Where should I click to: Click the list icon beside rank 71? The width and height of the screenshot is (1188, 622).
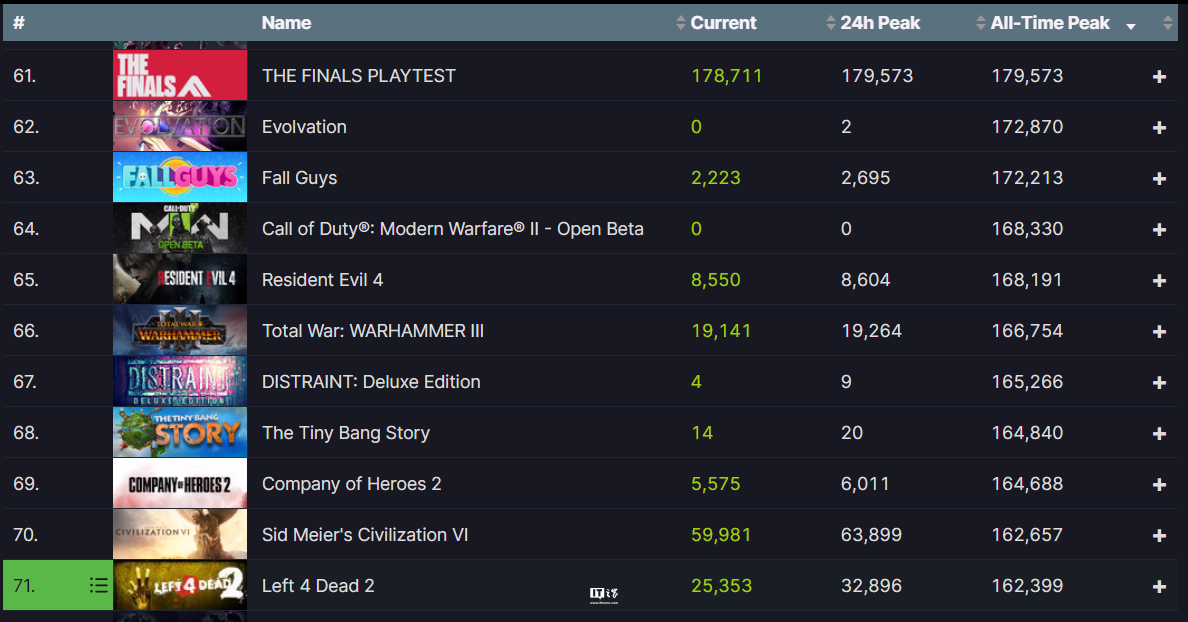click(98, 585)
